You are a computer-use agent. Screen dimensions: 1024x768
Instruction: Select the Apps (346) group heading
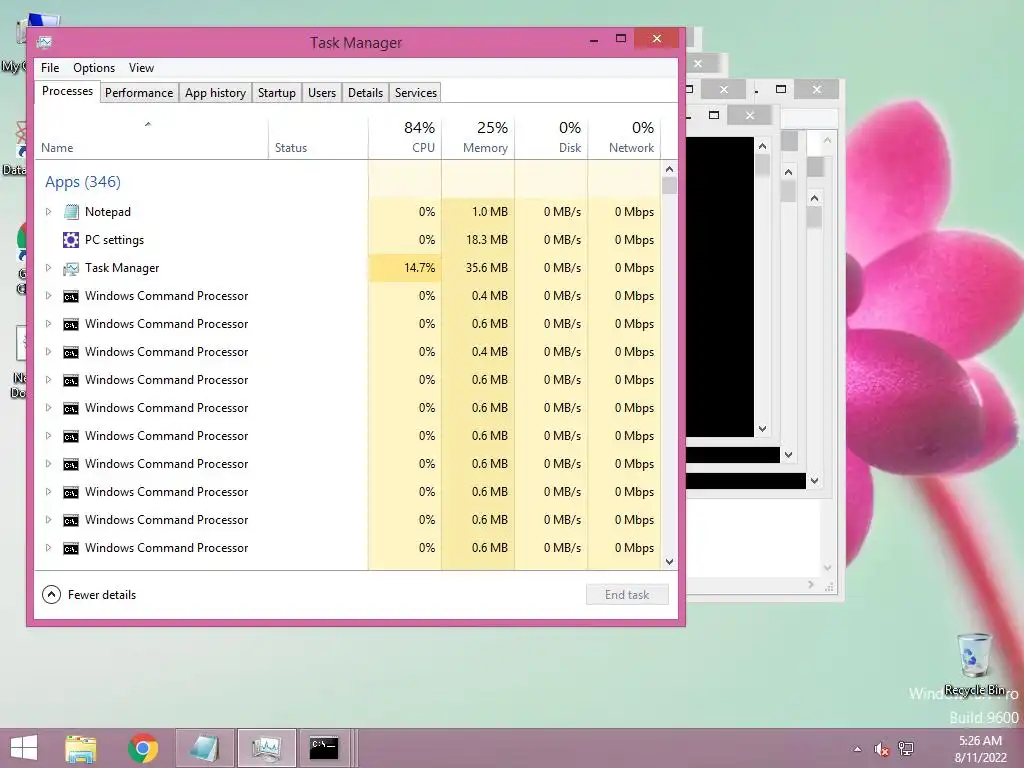tap(83, 182)
